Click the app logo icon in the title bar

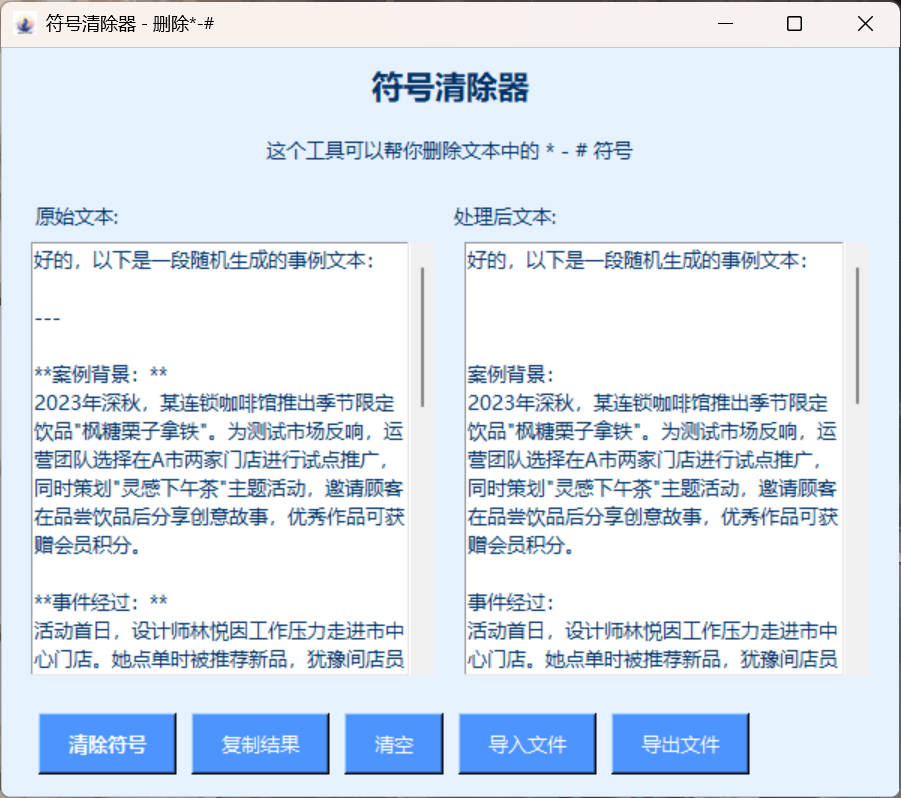coord(24,22)
